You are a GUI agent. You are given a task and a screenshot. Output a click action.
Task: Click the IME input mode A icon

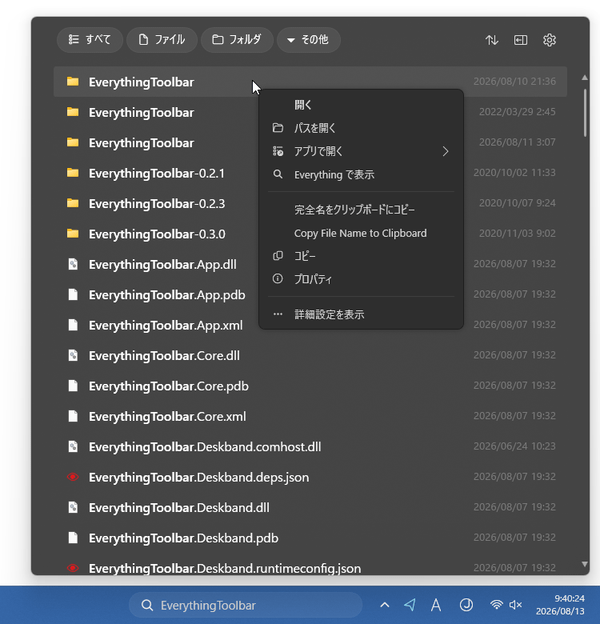[436, 605]
